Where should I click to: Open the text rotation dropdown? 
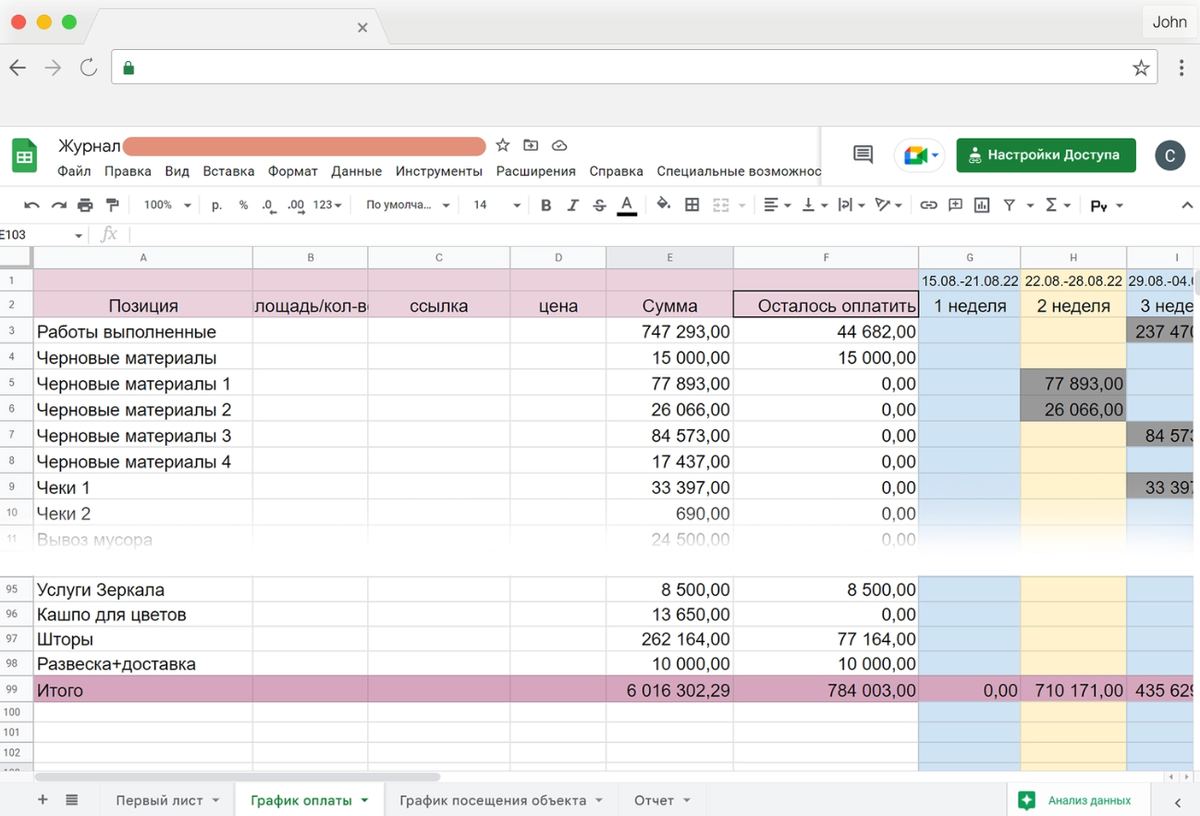tap(888, 205)
